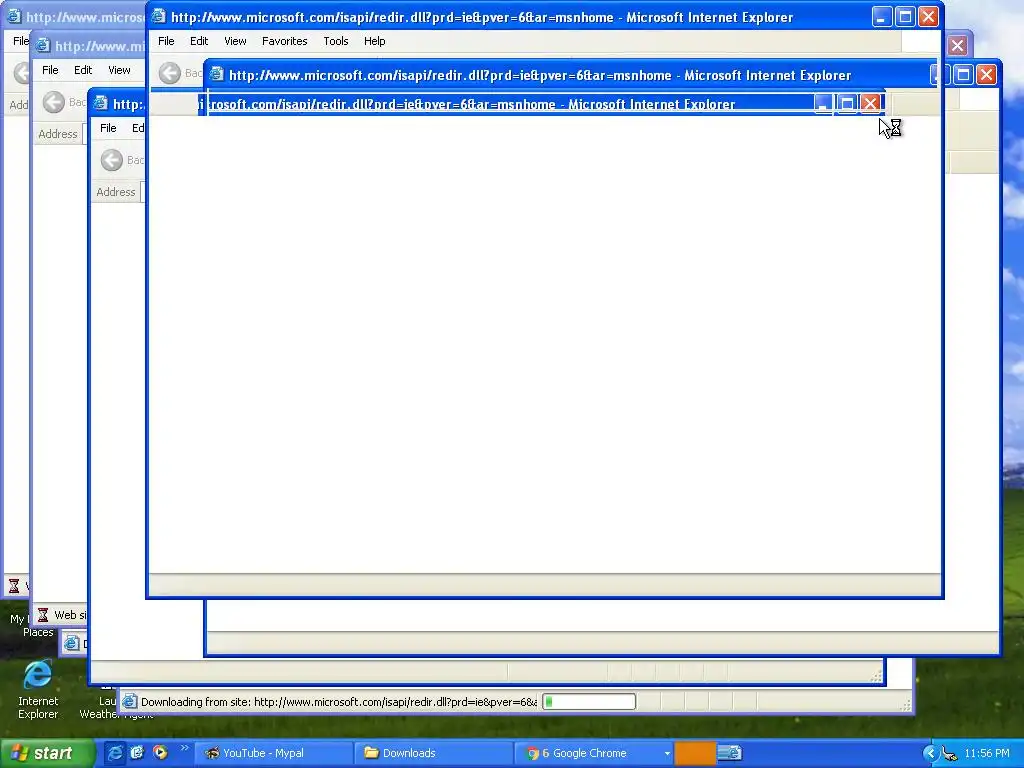Close the front window with Favorites menu

[928, 17]
